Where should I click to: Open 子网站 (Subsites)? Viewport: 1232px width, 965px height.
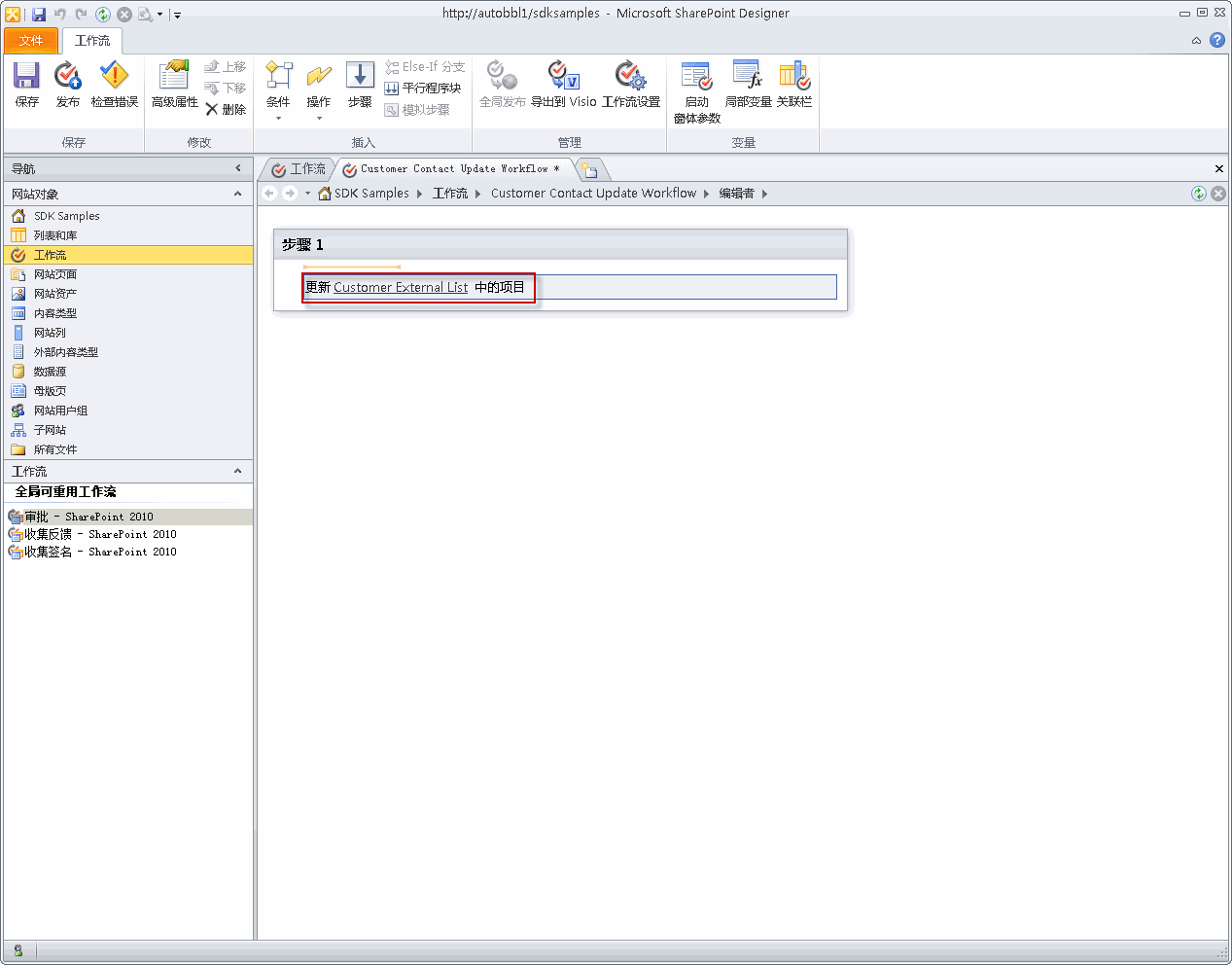tap(128, 430)
